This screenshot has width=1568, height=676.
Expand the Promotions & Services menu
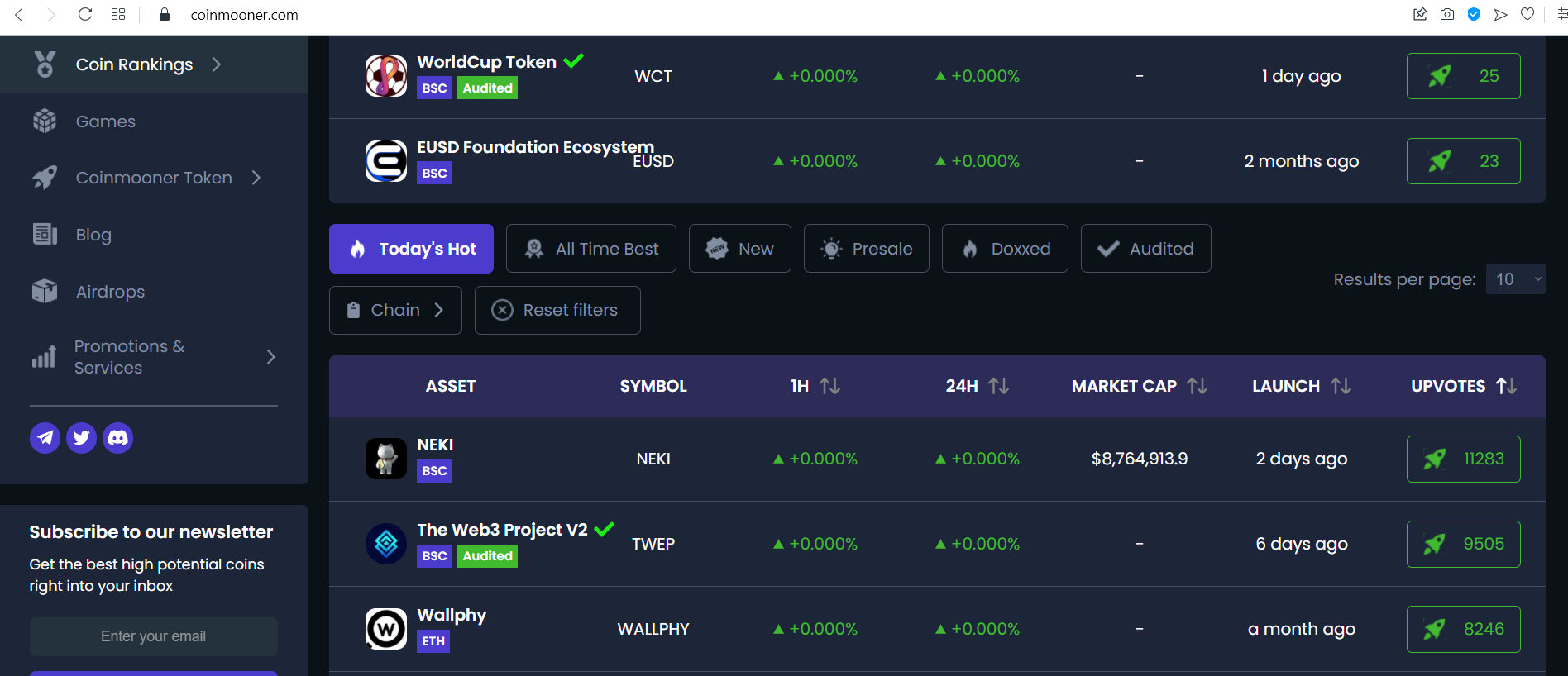[x=154, y=357]
